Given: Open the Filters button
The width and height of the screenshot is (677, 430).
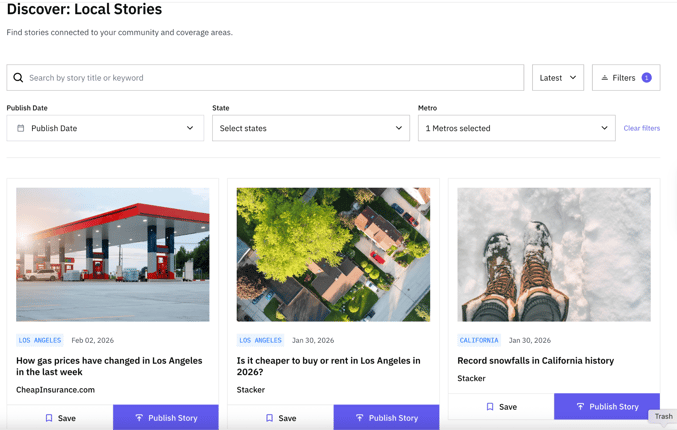Looking at the screenshot, I should point(625,78).
